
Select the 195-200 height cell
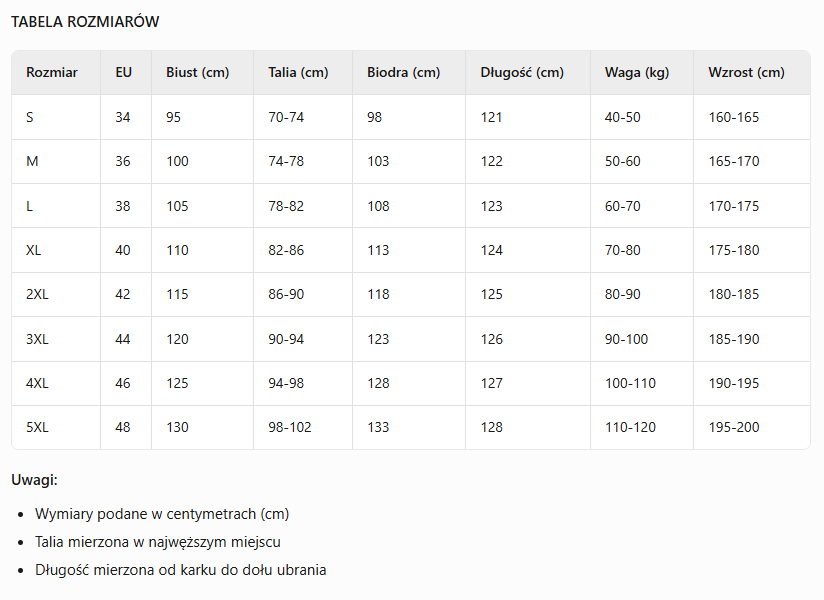(x=734, y=427)
